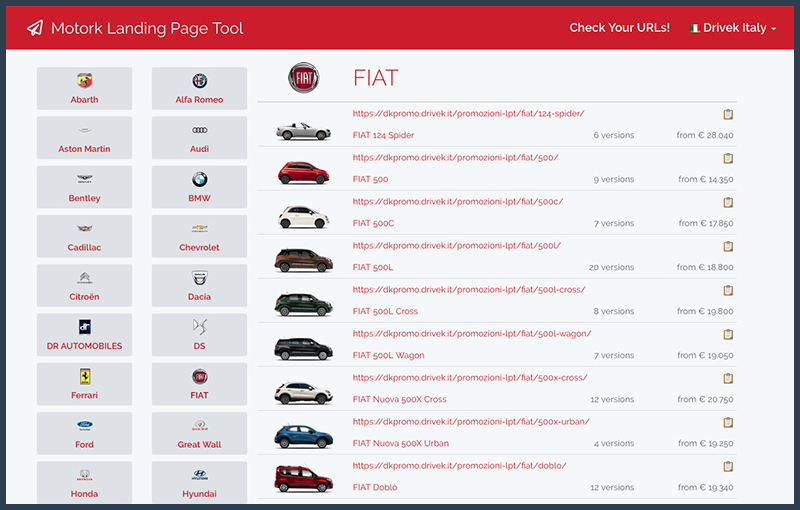Click the FIAT Nuova 500X Cross thumbnail

[x=302, y=393]
